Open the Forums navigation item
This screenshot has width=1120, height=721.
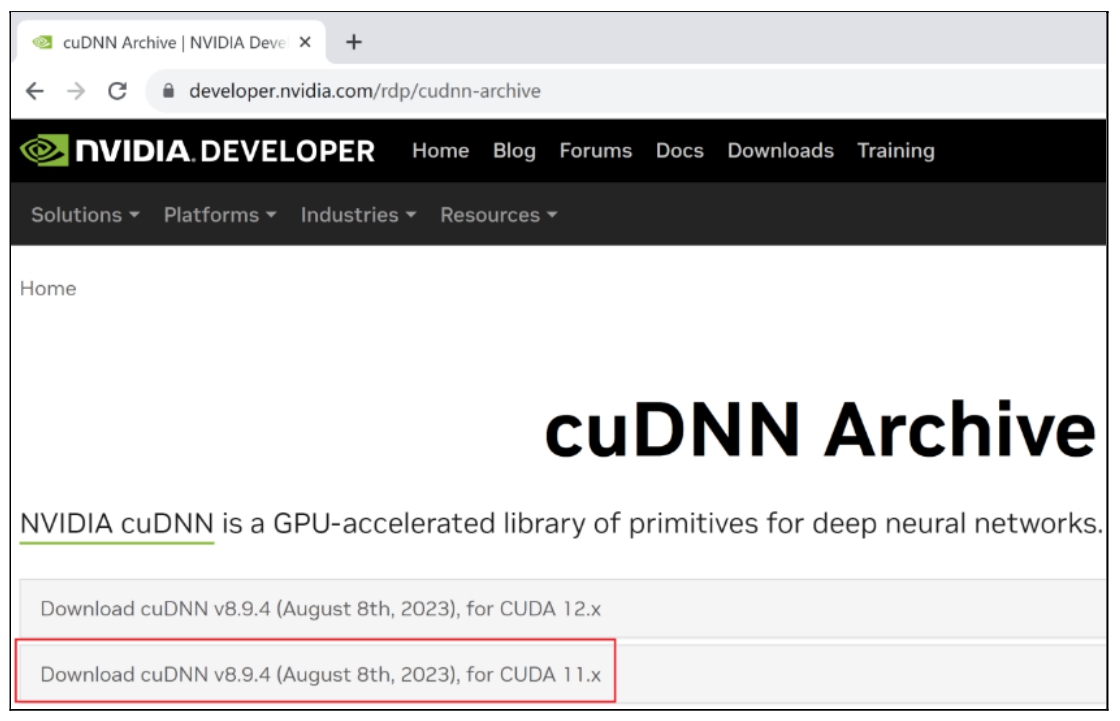[595, 151]
